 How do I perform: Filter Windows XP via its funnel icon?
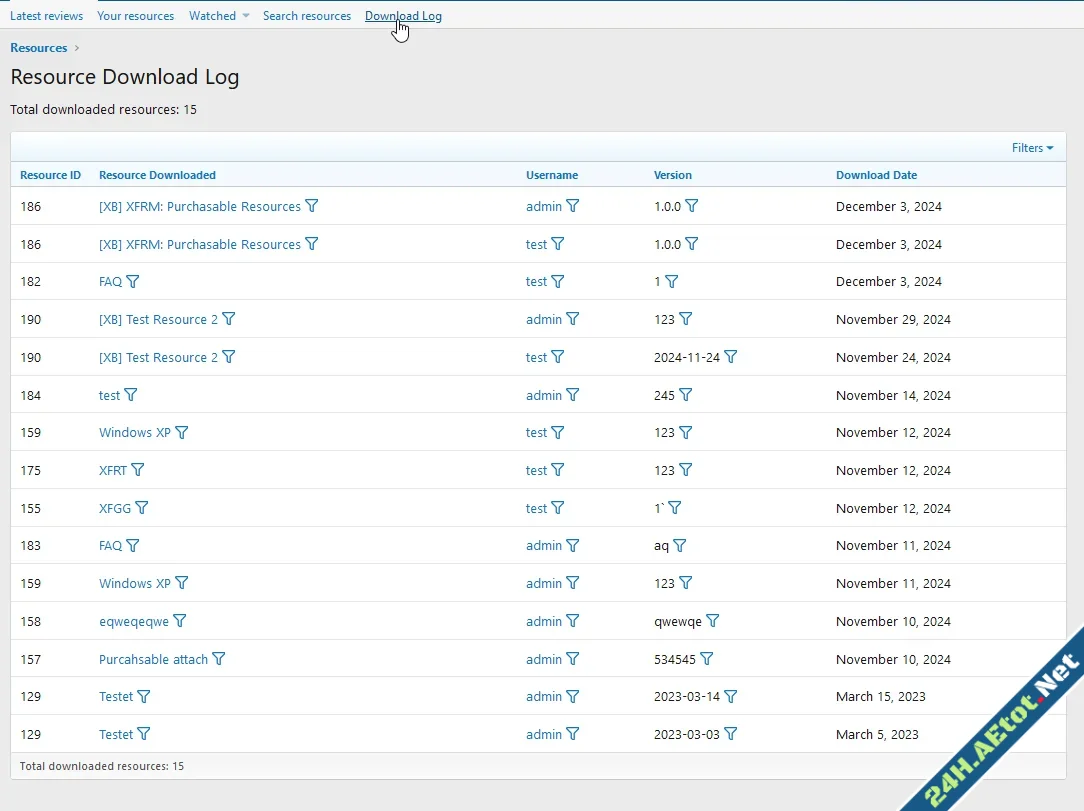[182, 432]
